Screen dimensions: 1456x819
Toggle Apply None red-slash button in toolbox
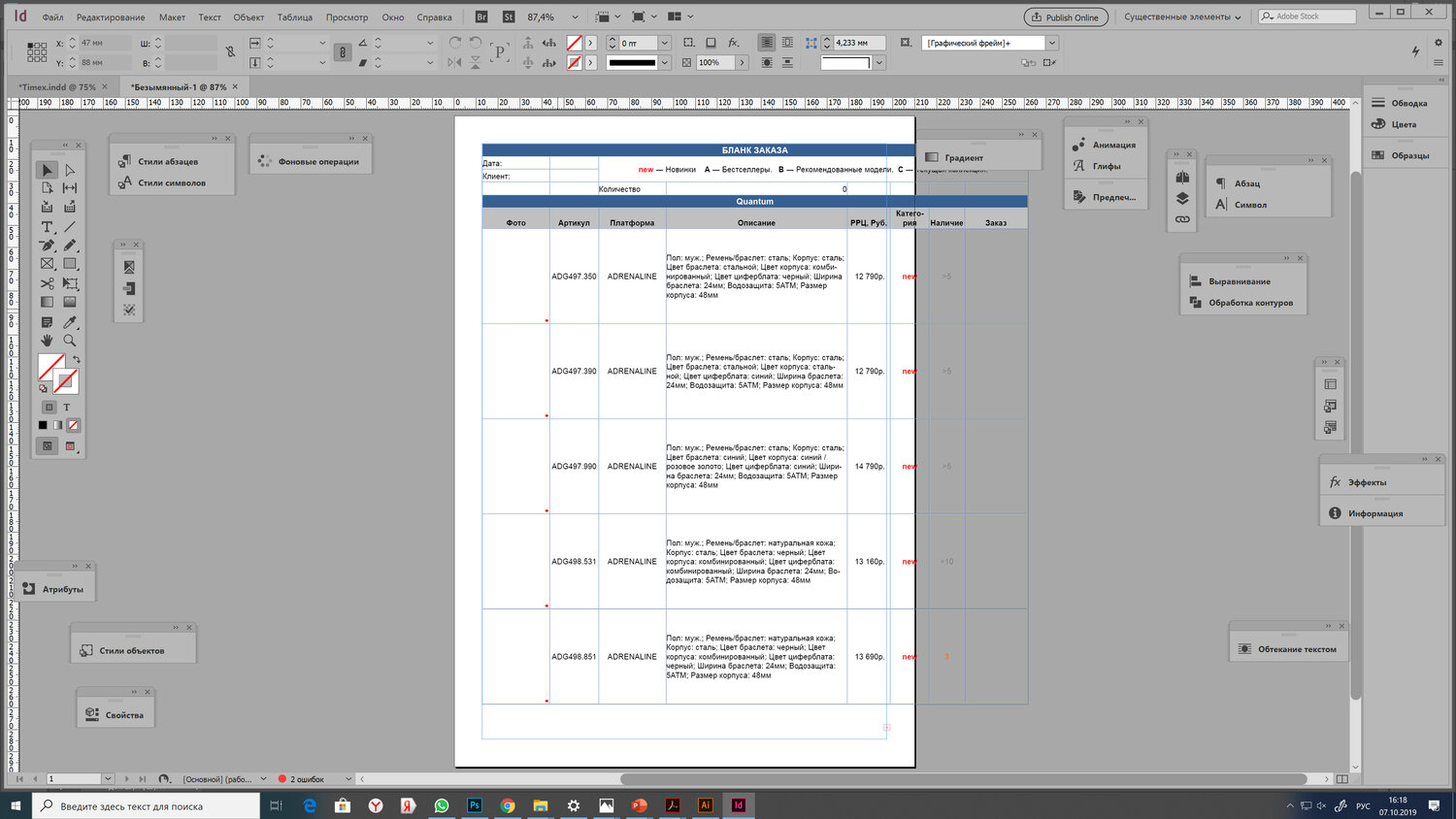click(x=74, y=425)
